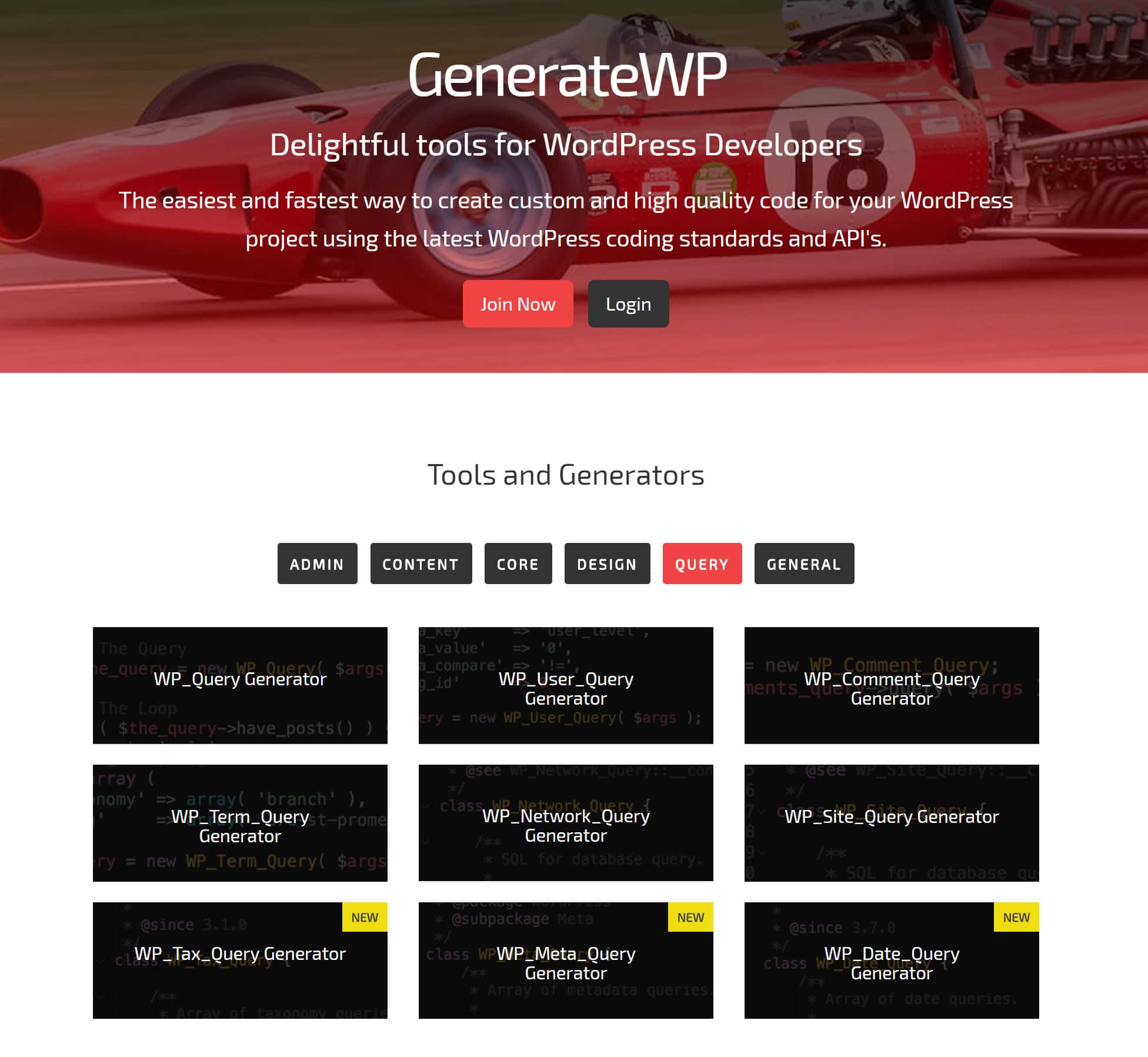Switch to the GENERAL category tab
This screenshot has height=1057, width=1148.
(x=804, y=563)
